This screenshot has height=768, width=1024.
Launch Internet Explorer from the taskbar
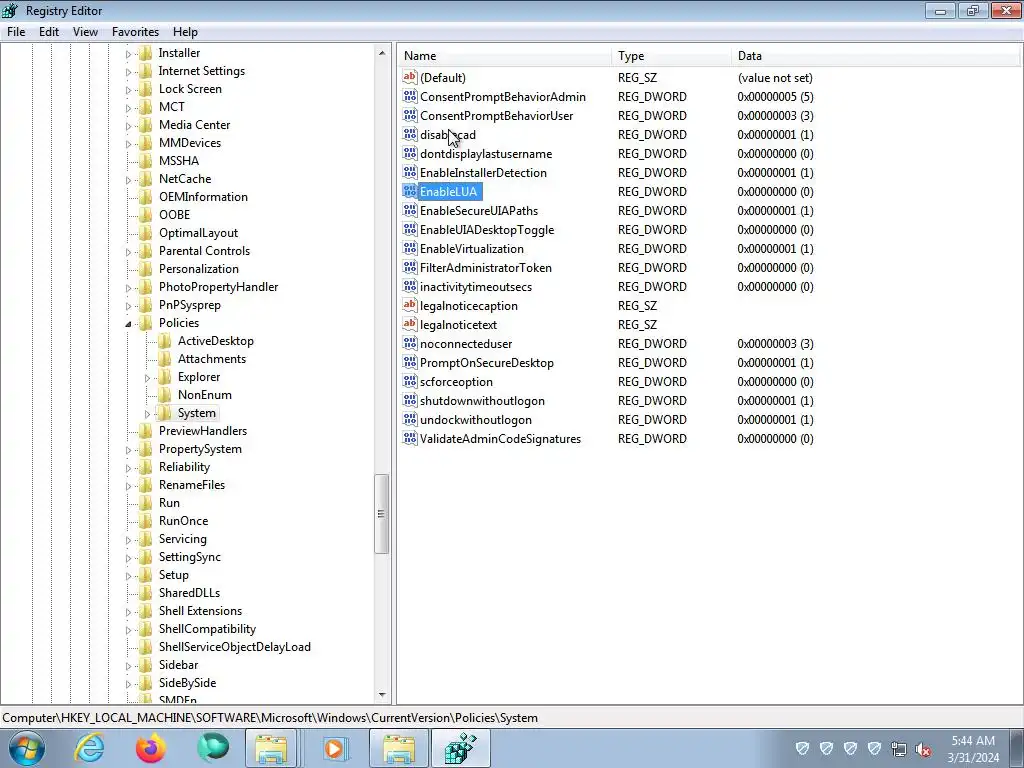point(89,748)
